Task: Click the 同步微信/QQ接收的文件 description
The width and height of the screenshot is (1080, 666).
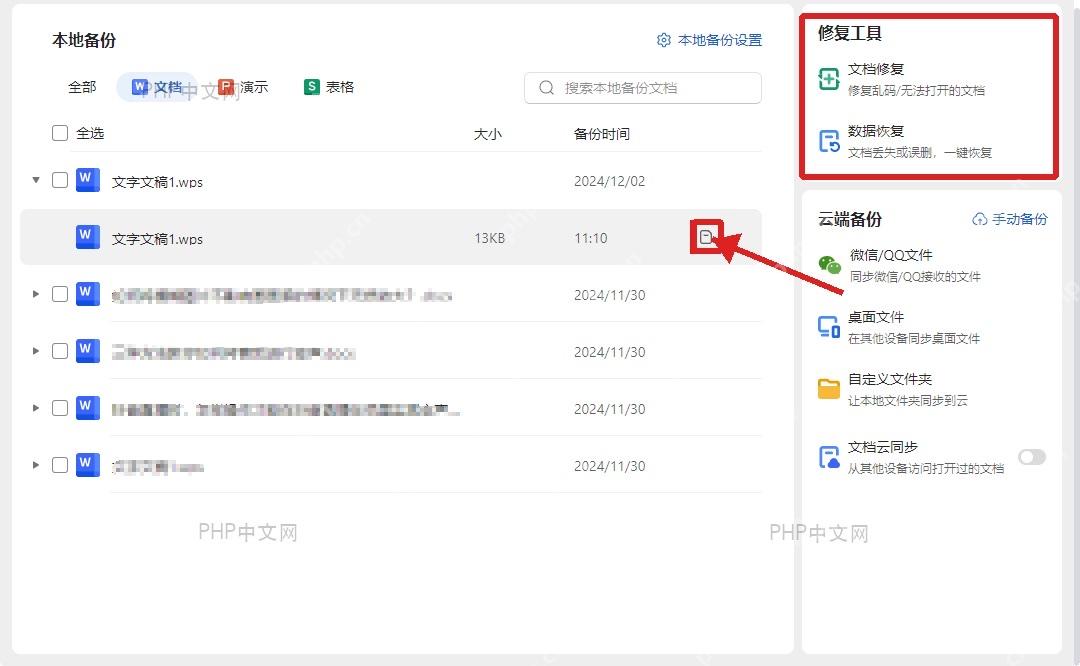Action: tap(915, 276)
